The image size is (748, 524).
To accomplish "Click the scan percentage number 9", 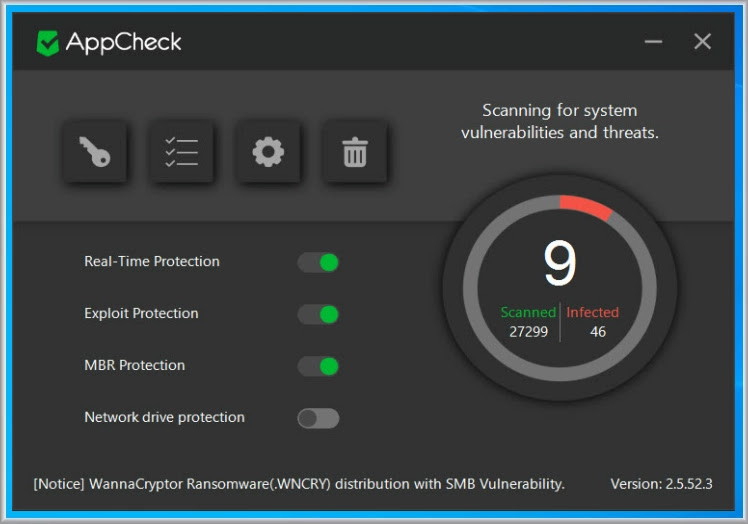I will 560,263.
